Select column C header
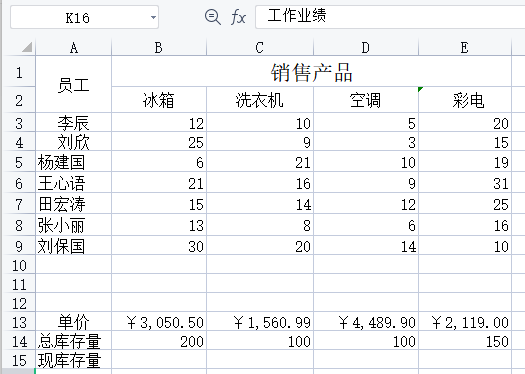This screenshot has width=525, height=374. click(260, 48)
